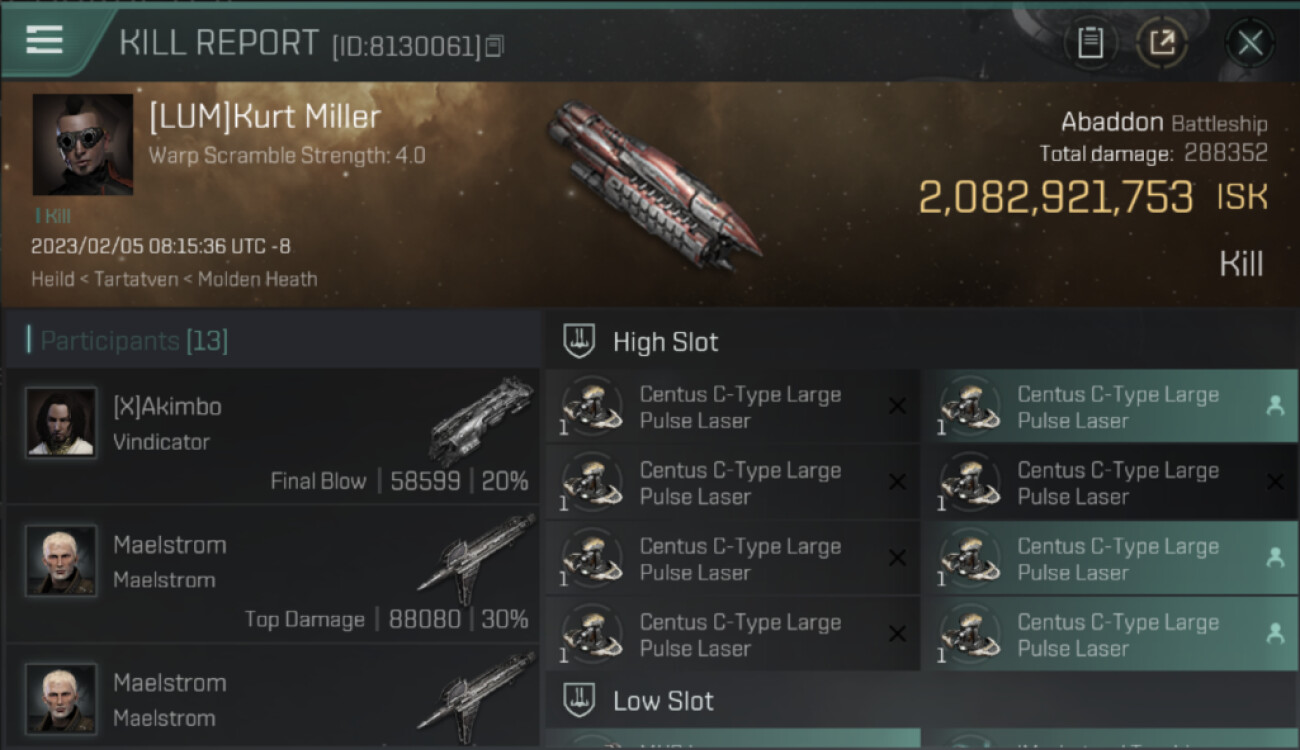Click the first right-column highlighted Pulse Laser
Viewport: 1300px width, 750px height.
pos(1110,407)
